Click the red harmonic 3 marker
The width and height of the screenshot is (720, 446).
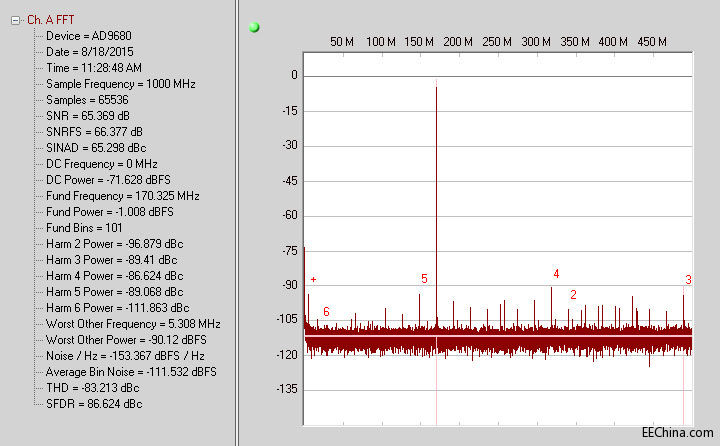point(688,280)
